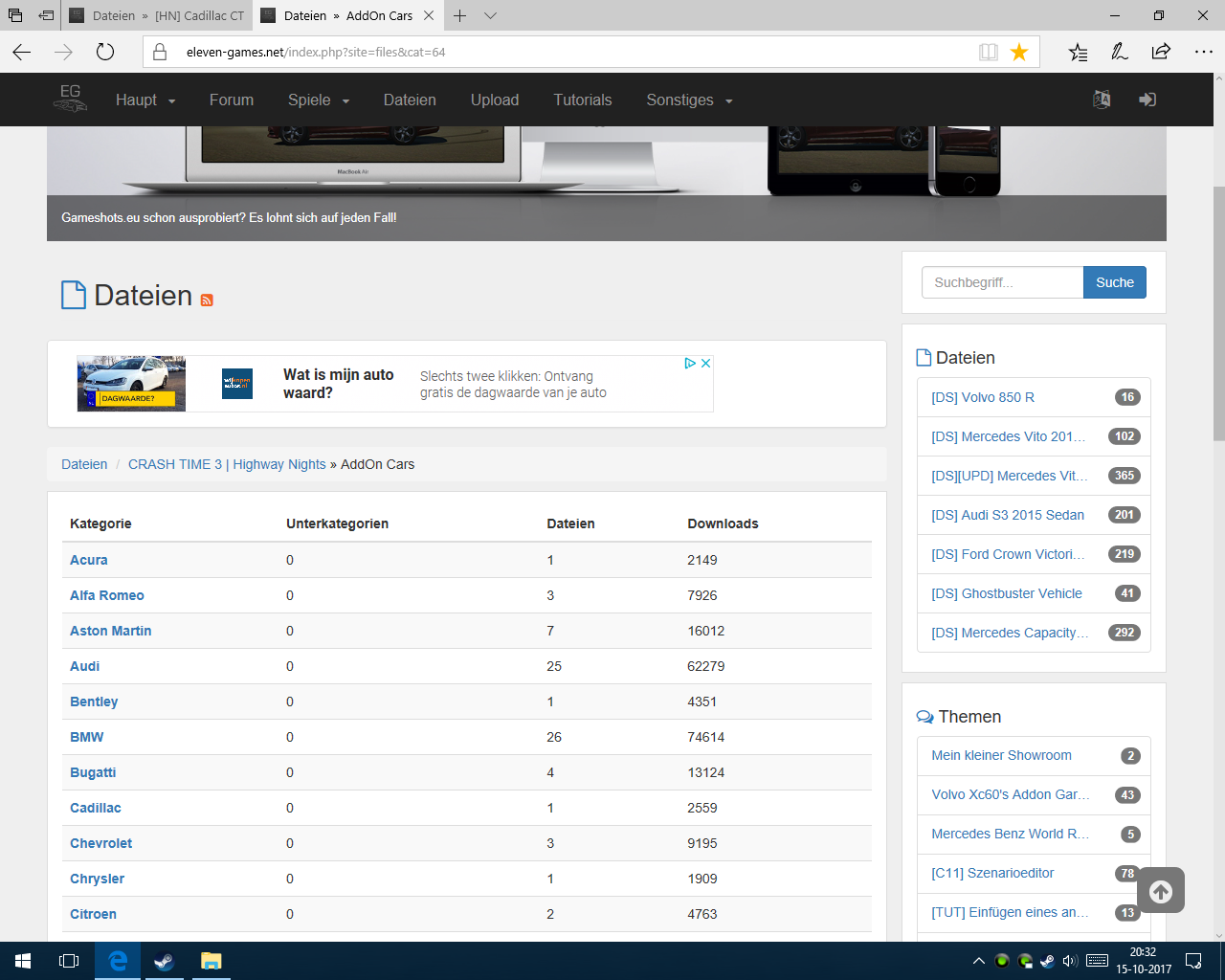The height and width of the screenshot is (980, 1225).
Task: Refresh the page with the reload icon
Action: (x=105, y=52)
